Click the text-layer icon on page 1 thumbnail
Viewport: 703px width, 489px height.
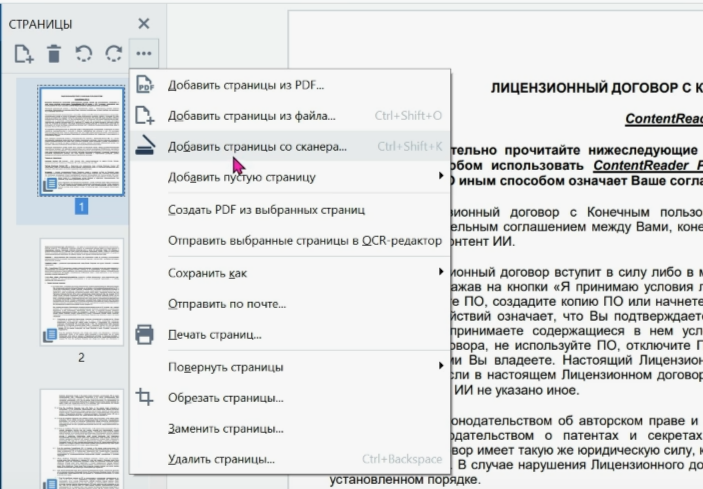(50, 184)
